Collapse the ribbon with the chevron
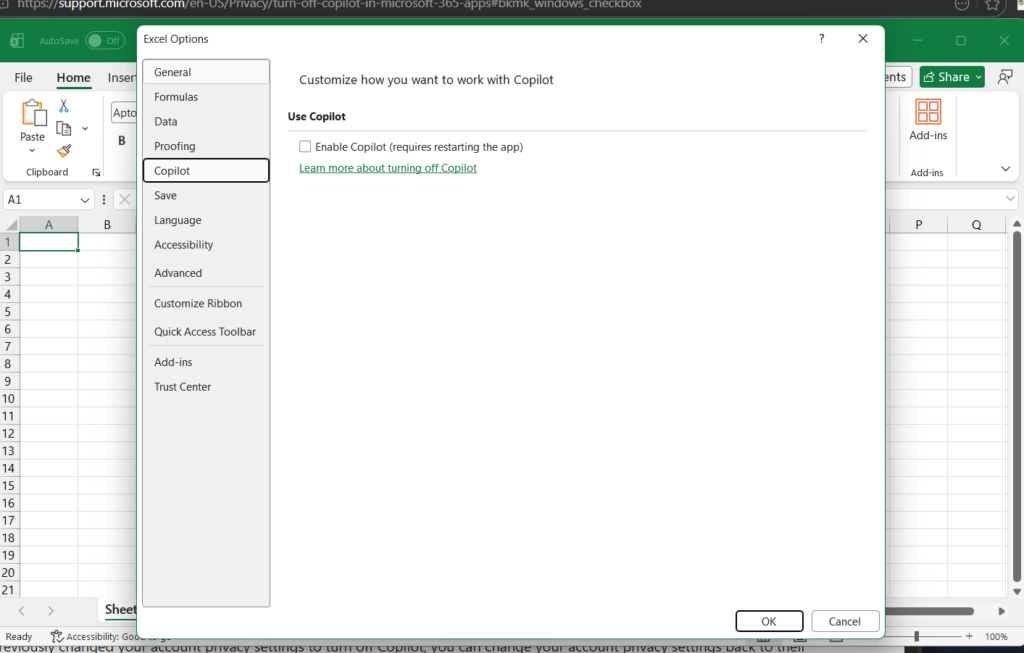Viewport: 1024px width, 653px height. (x=1006, y=168)
